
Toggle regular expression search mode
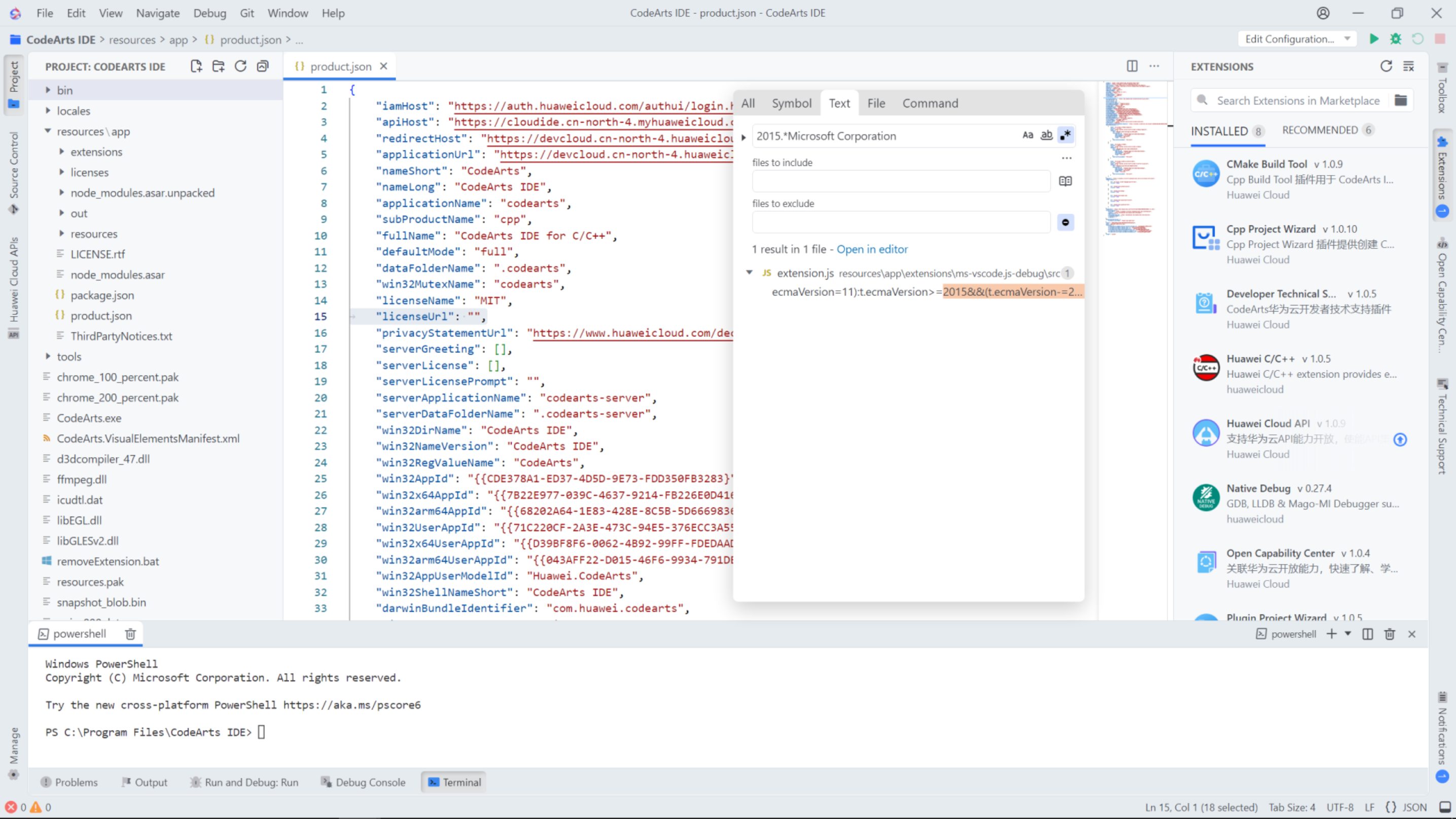pos(1066,135)
